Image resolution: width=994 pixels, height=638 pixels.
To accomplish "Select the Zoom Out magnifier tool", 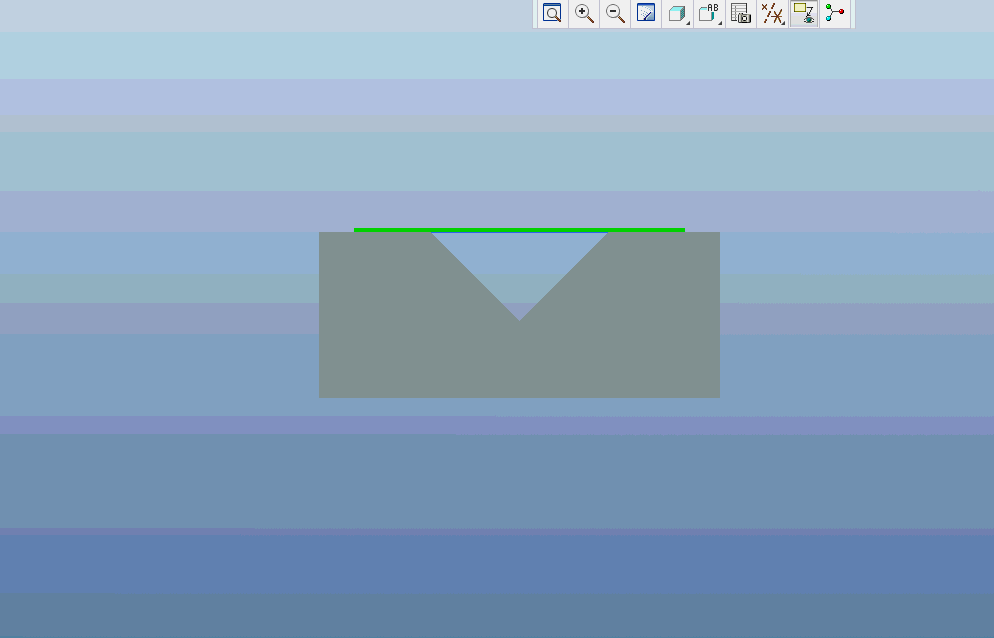I will click(615, 13).
